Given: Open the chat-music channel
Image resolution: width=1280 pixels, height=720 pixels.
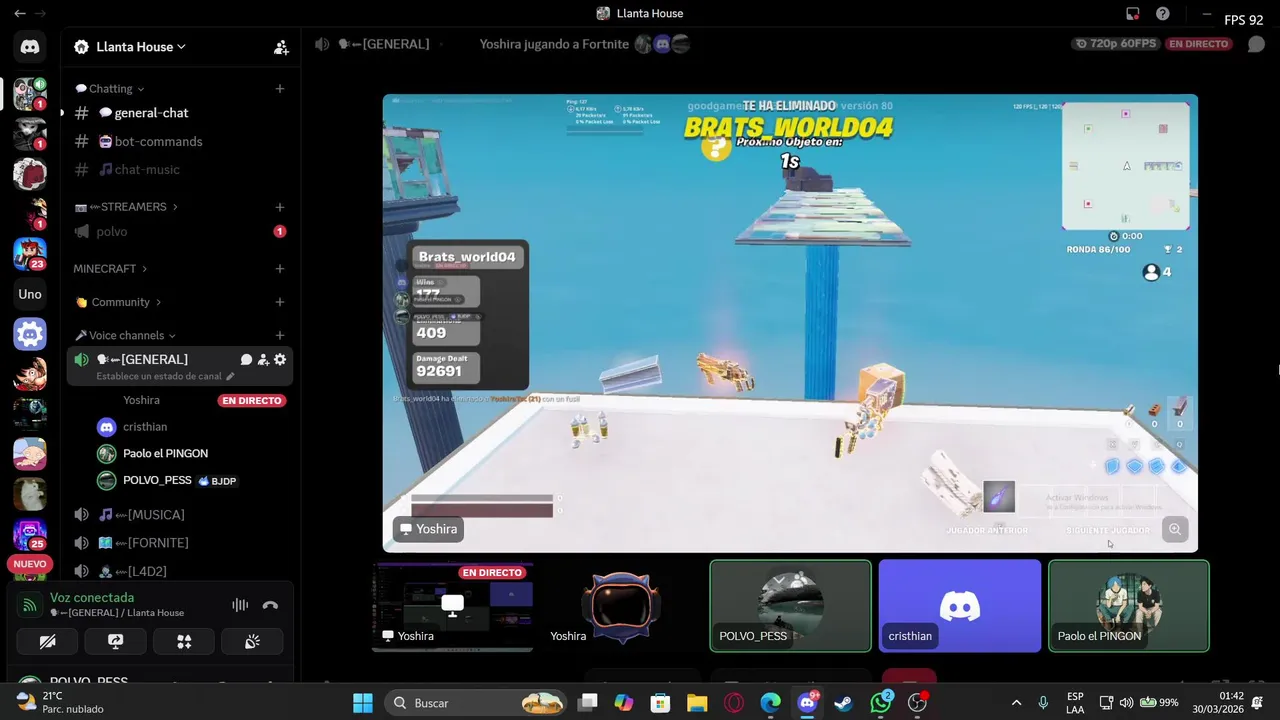Looking at the screenshot, I should click(x=180, y=170).
